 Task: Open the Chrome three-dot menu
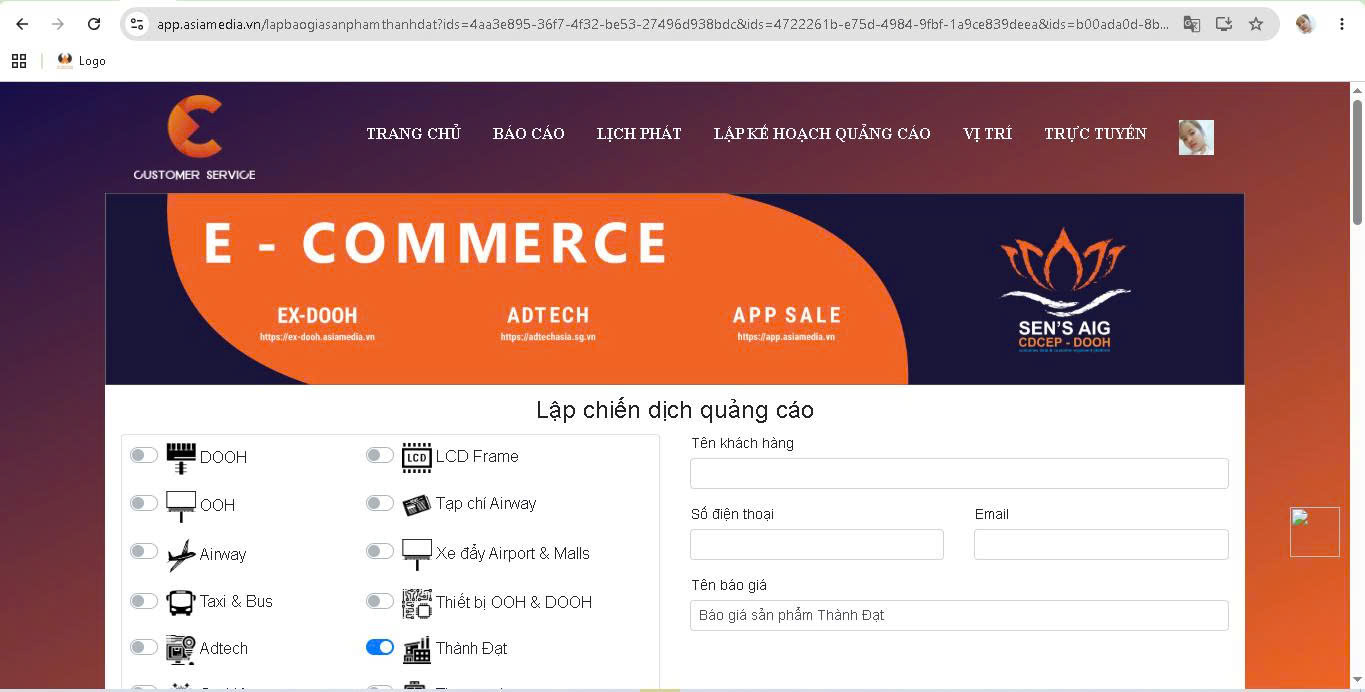point(1342,24)
